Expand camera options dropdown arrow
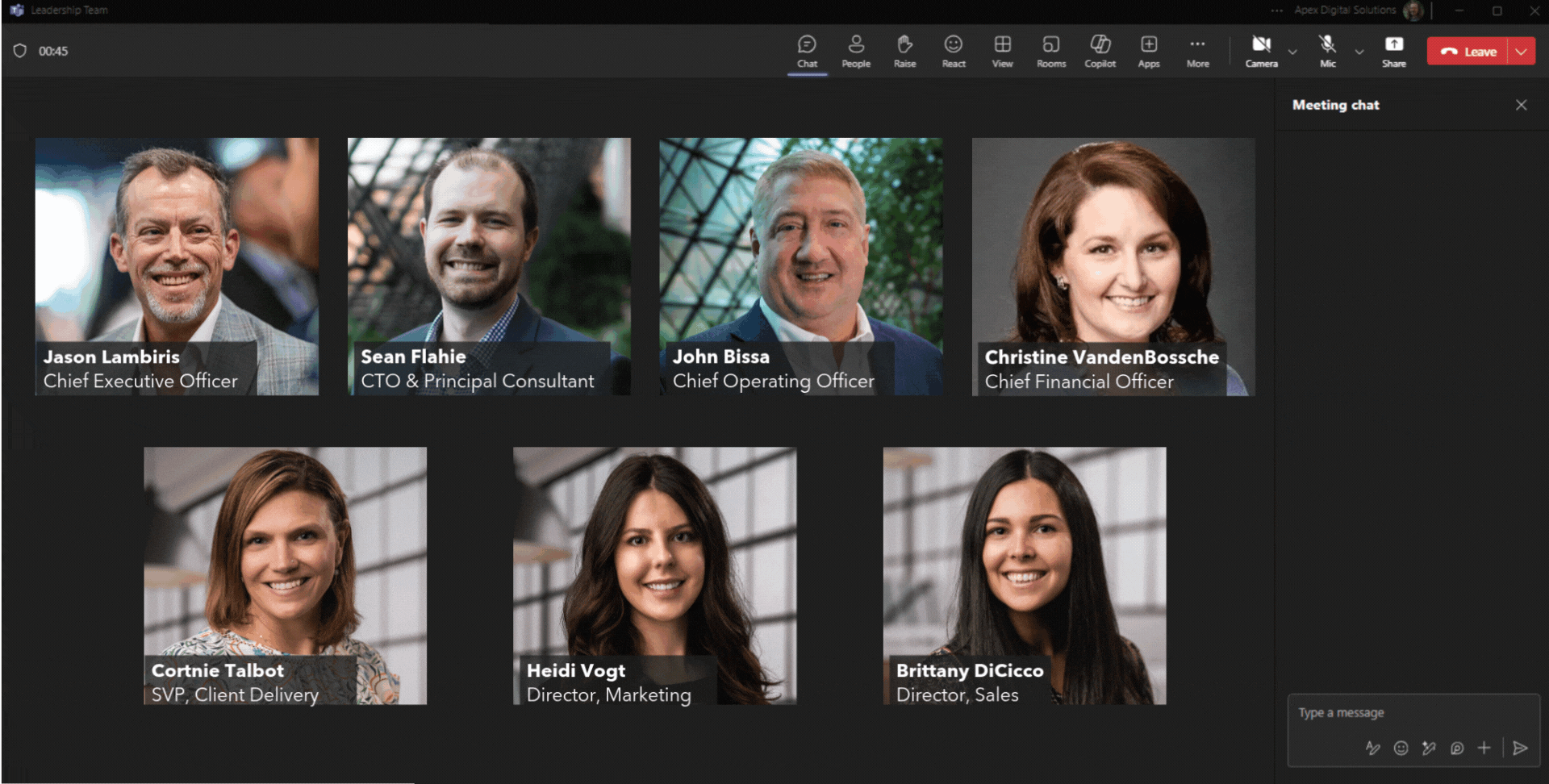The image size is (1549, 784). [1292, 52]
